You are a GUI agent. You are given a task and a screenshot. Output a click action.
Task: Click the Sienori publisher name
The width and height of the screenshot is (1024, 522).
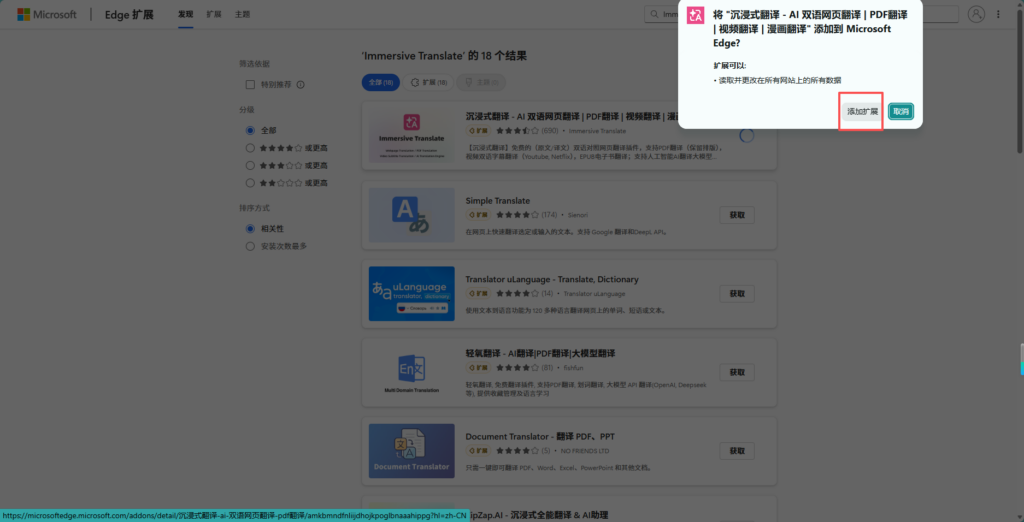click(x=579, y=214)
